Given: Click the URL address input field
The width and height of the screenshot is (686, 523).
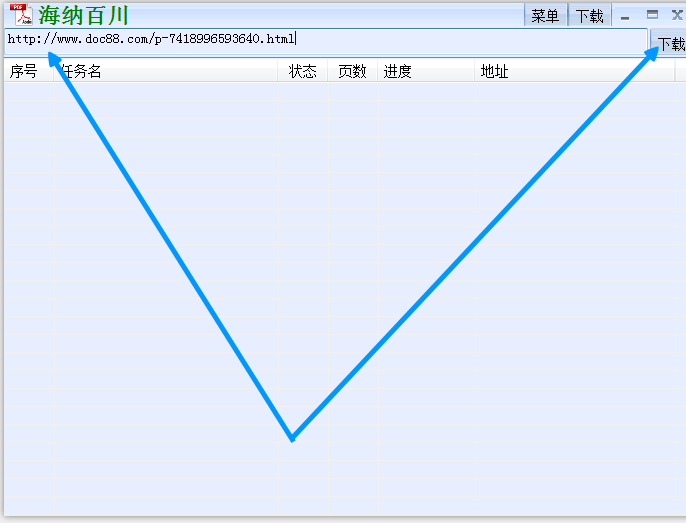Looking at the screenshot, I should coord(326,41).
